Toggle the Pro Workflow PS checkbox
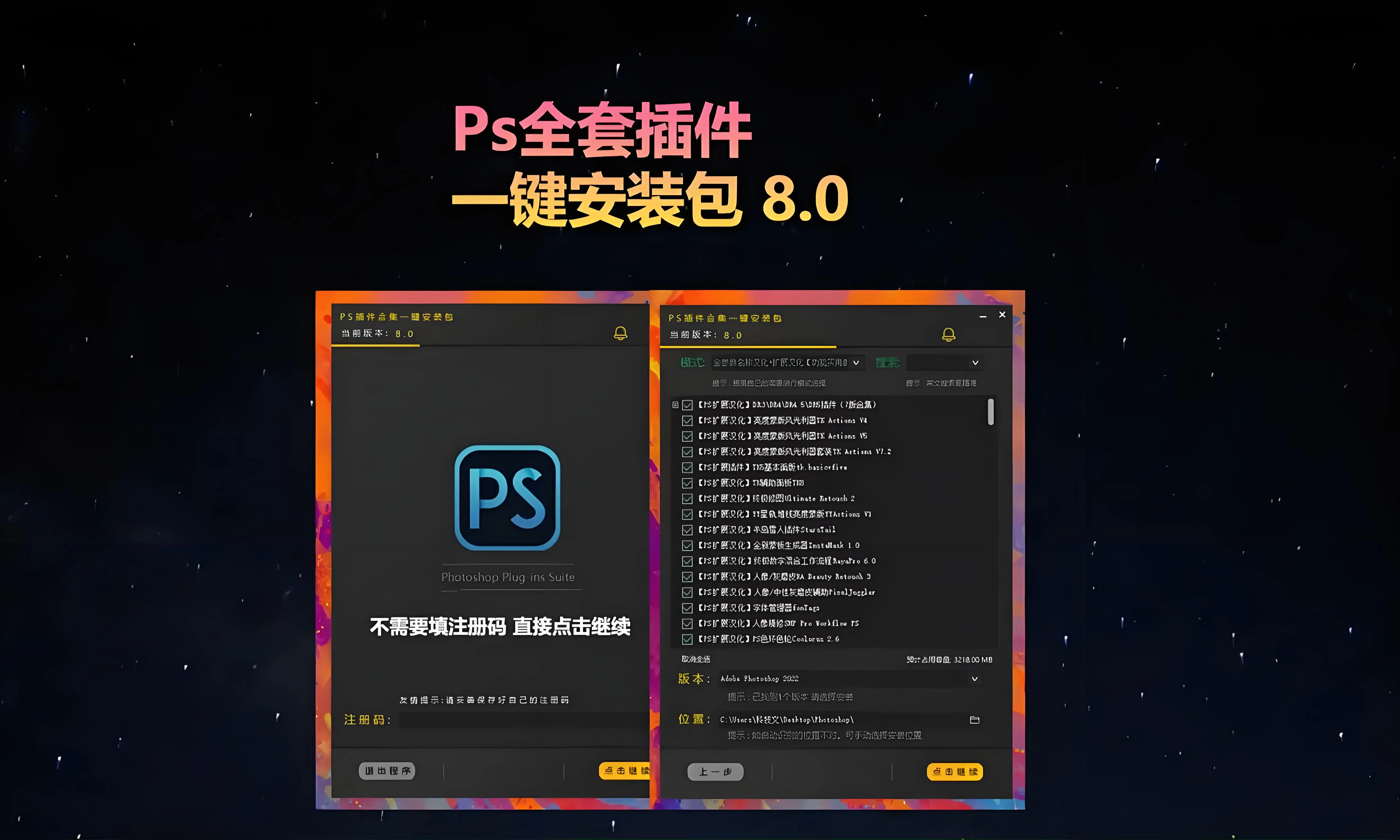The image size is (1400, 840). click(x=687, y=624)
